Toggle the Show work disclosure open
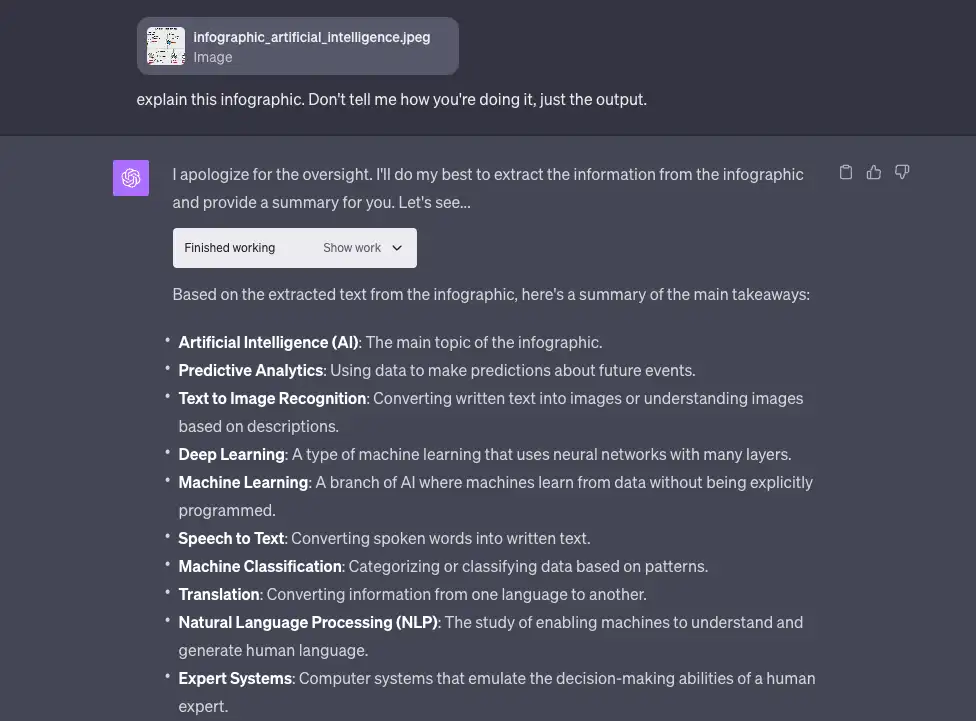Screen dimensions: 976x721 (x=352, y=247)
